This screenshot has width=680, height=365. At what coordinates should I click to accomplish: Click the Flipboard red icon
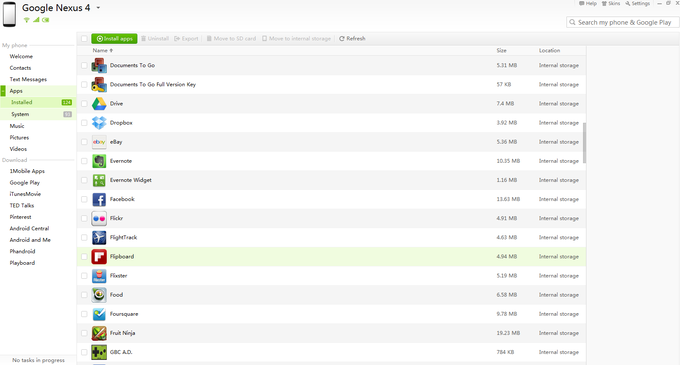pyautogui.click(x=99, y=257)
